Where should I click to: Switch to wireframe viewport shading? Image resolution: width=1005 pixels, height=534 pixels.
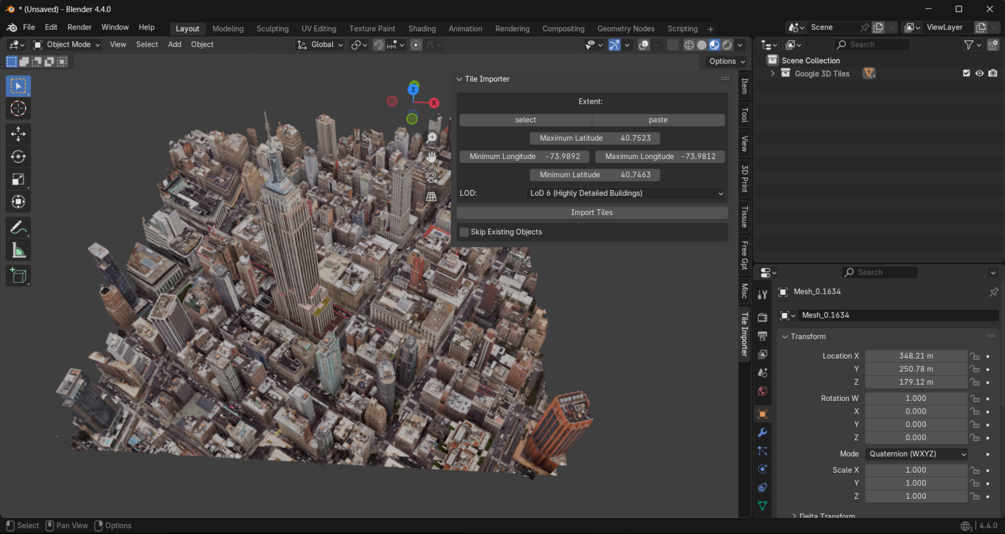[x=689, y=45]
